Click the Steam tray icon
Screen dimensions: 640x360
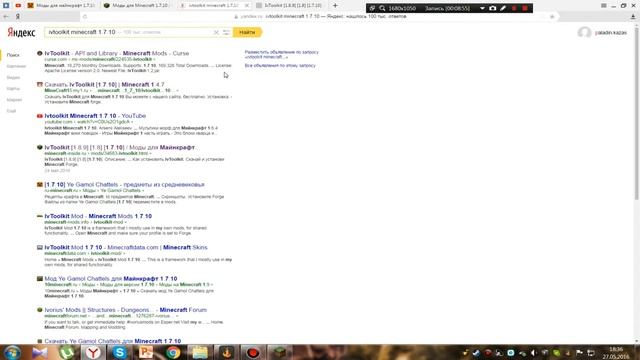point(476,353)
